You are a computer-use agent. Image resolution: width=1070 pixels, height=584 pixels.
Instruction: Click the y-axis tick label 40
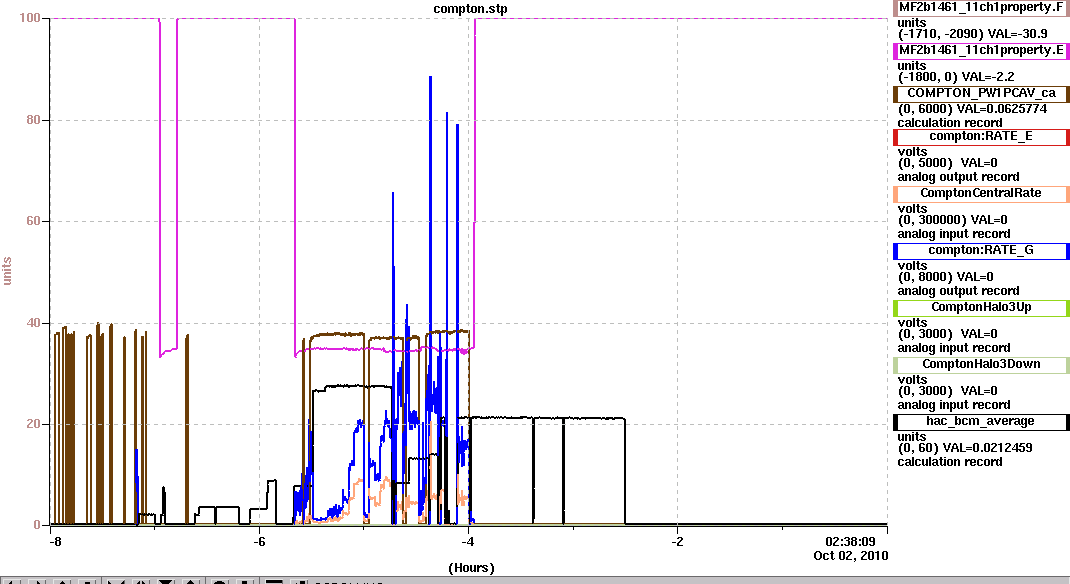tap(33, 323)
